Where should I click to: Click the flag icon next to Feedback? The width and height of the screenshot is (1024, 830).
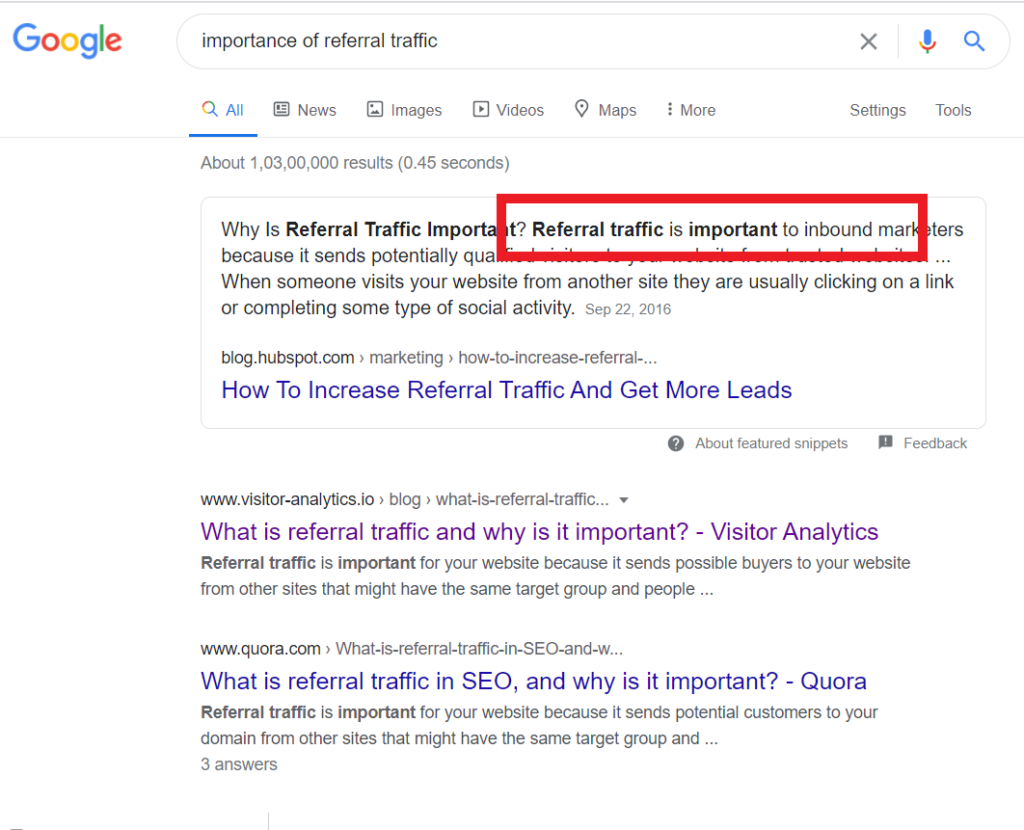point(885,443)
